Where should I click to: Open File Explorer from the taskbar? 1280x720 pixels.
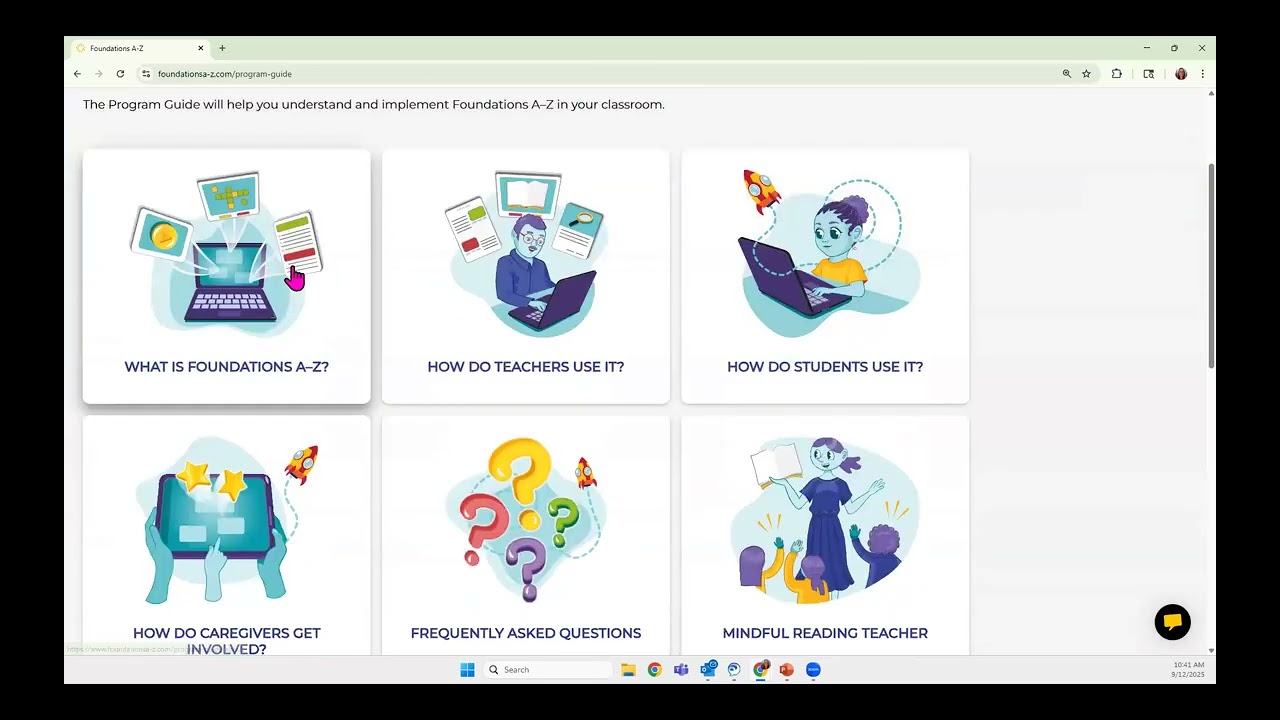click(x=628, y=670)
